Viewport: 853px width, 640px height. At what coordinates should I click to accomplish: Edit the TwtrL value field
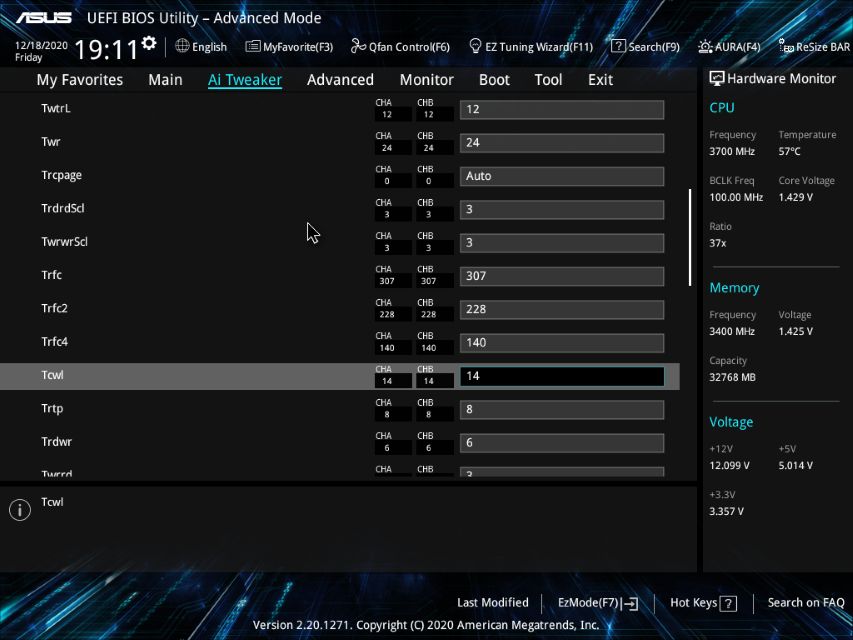click(562, 109)
